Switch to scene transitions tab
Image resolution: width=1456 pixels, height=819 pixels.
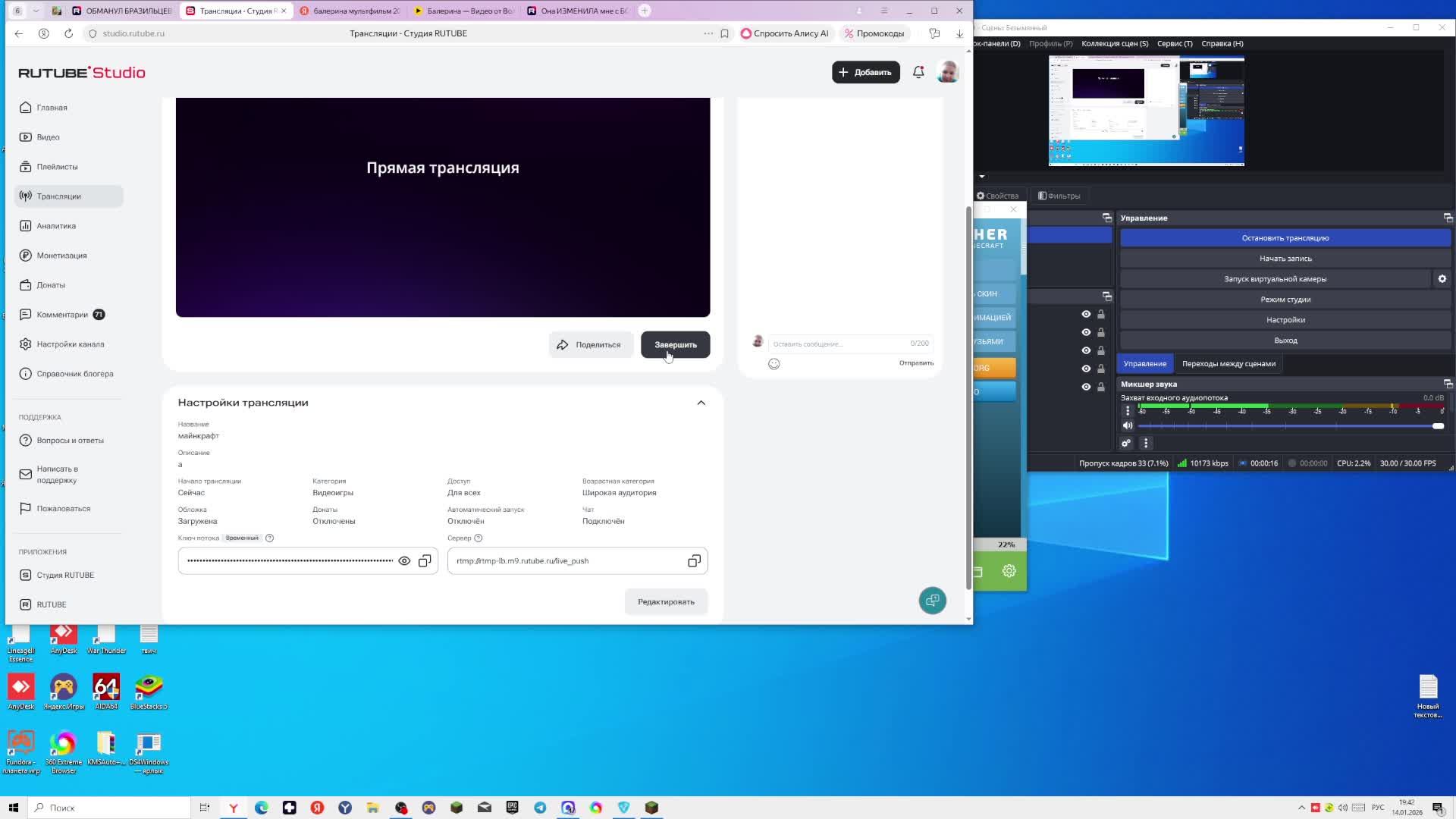(1228, 364)
